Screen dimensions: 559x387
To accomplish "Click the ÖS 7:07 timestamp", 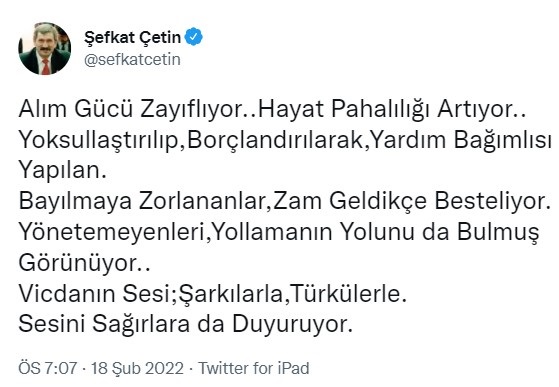I will coord(48,368).
